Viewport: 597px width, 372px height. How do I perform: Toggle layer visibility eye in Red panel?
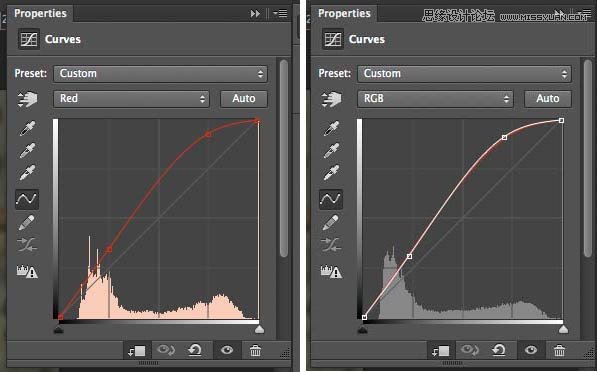(x=227, y=350)
